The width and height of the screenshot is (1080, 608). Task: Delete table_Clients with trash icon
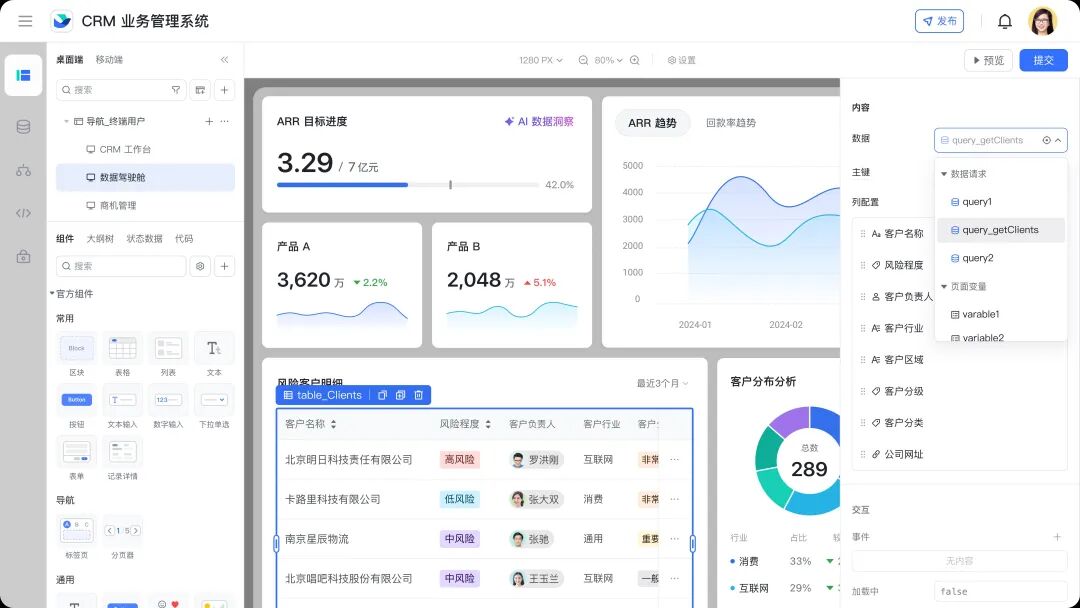point(418,395)
